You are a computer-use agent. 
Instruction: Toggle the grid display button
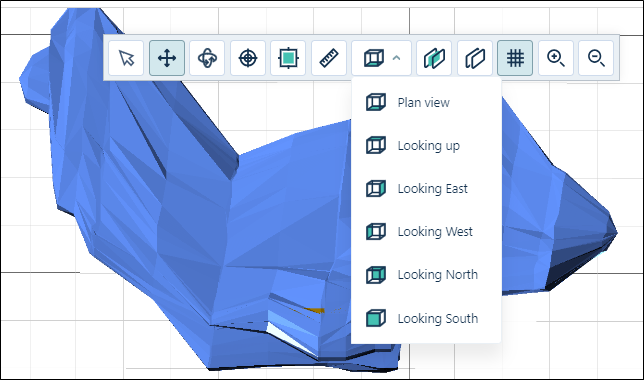(x=515, y=58)
